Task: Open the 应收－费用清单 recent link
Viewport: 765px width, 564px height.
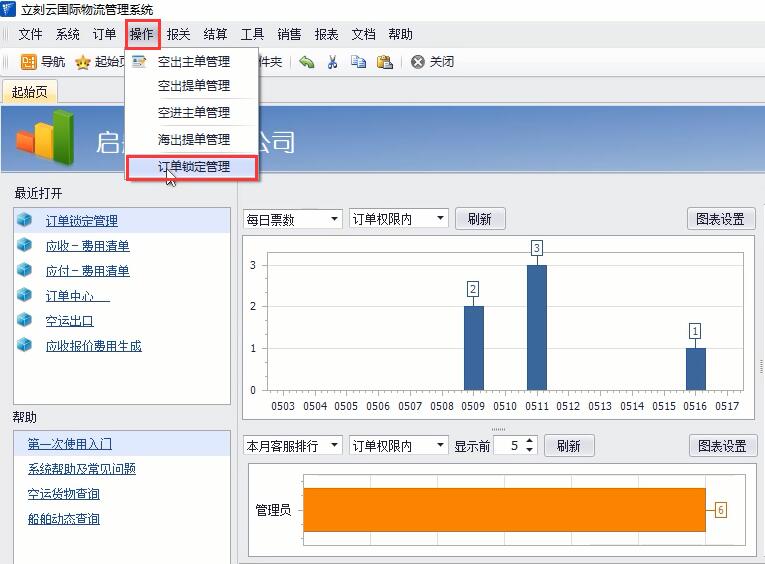Action: 87,246
